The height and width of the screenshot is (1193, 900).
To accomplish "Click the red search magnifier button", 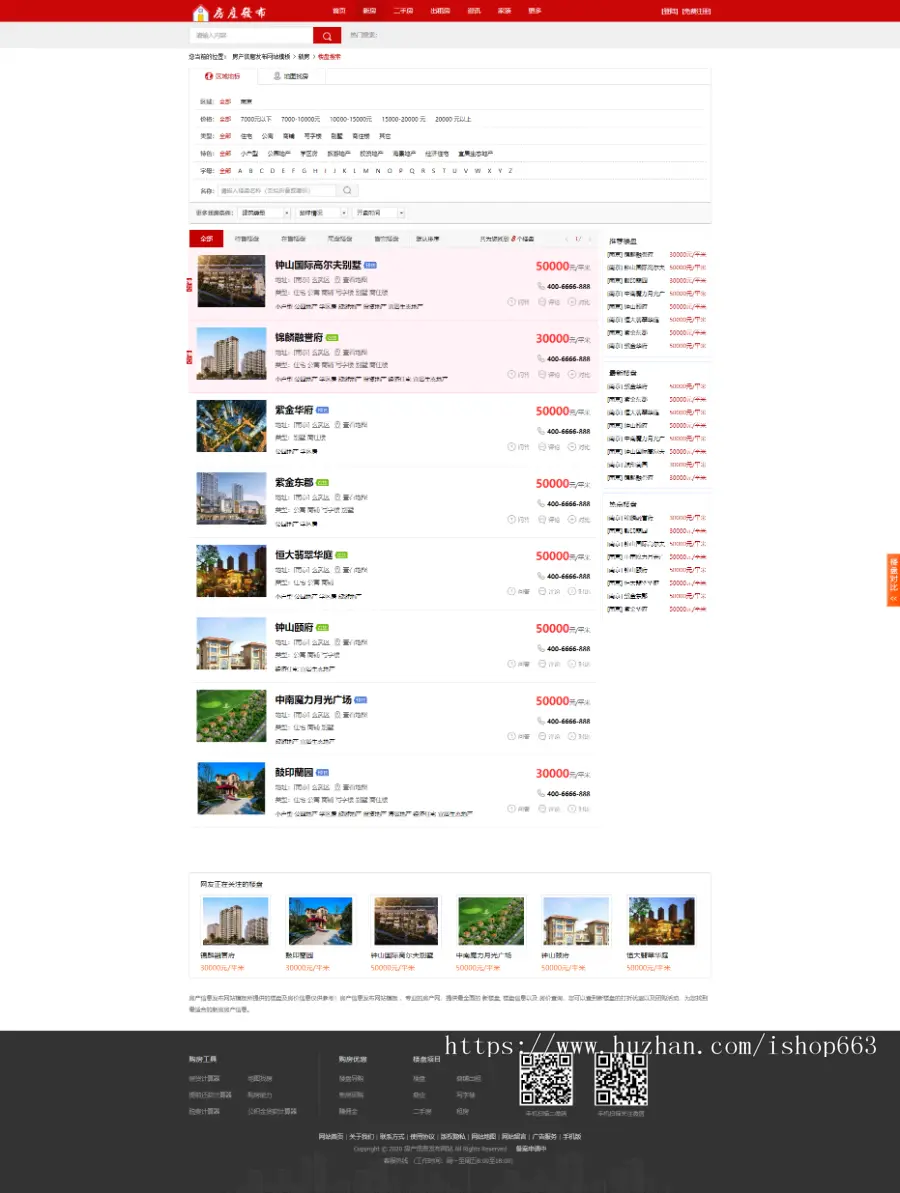I will (x=326, y=36).
